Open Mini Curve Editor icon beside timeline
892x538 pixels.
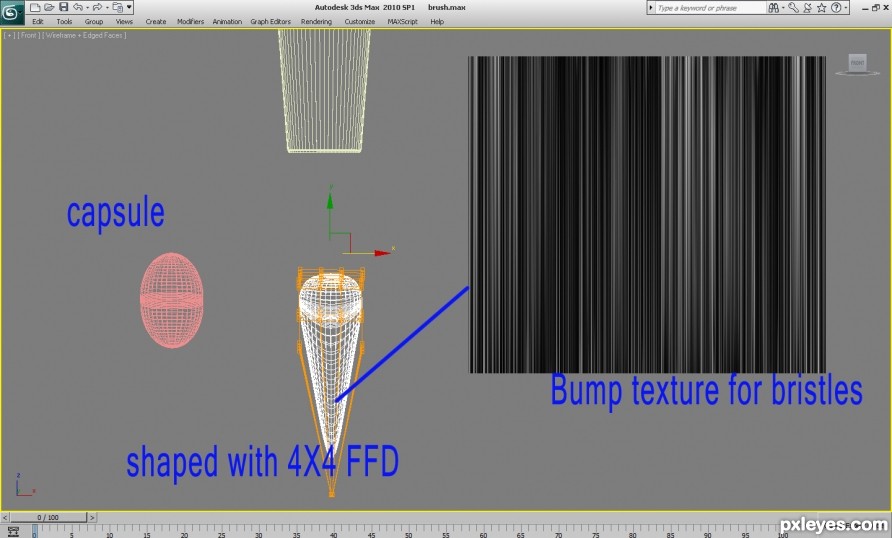tap(13, 532)
